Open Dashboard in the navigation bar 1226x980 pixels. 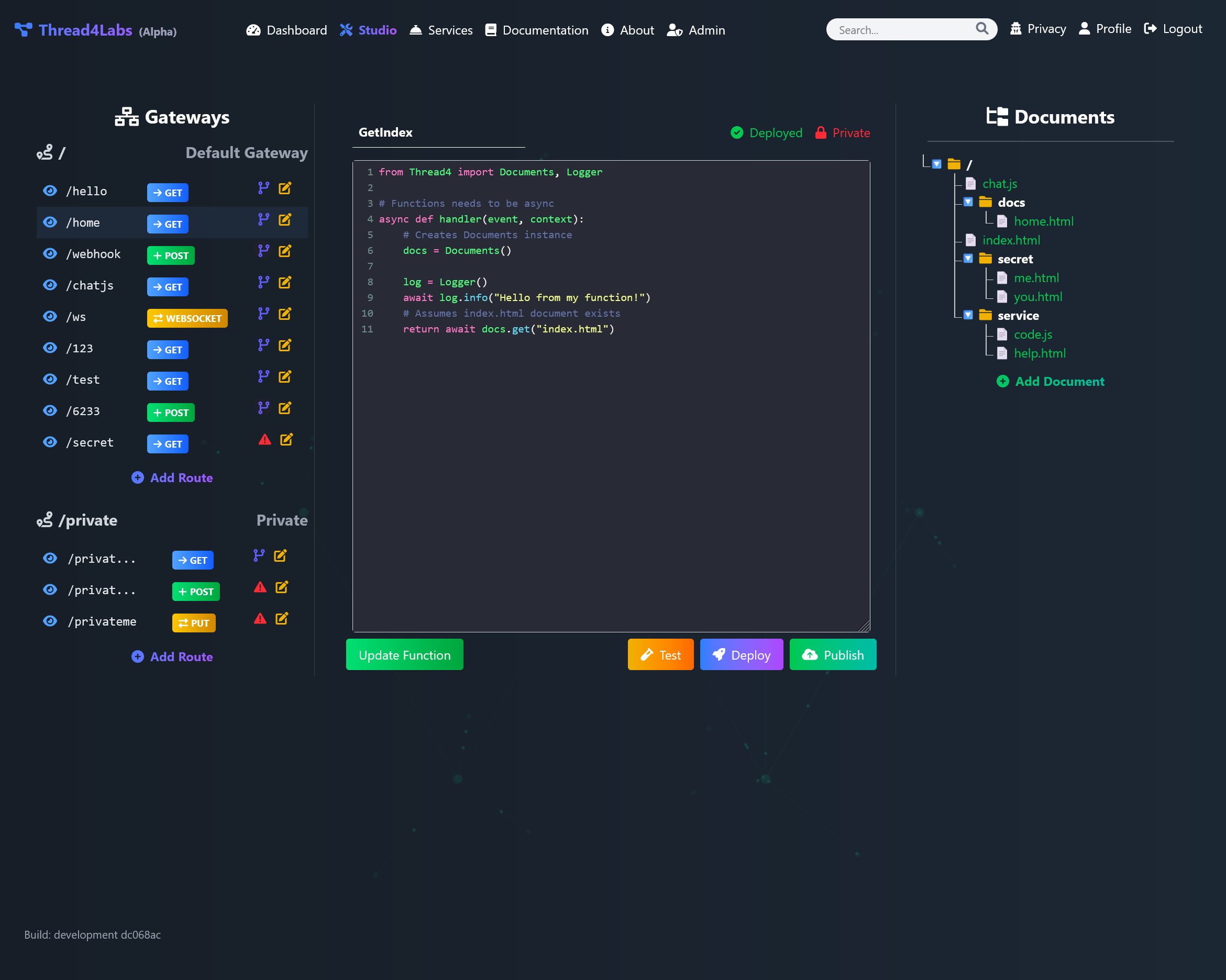click(x=286, y=29)
